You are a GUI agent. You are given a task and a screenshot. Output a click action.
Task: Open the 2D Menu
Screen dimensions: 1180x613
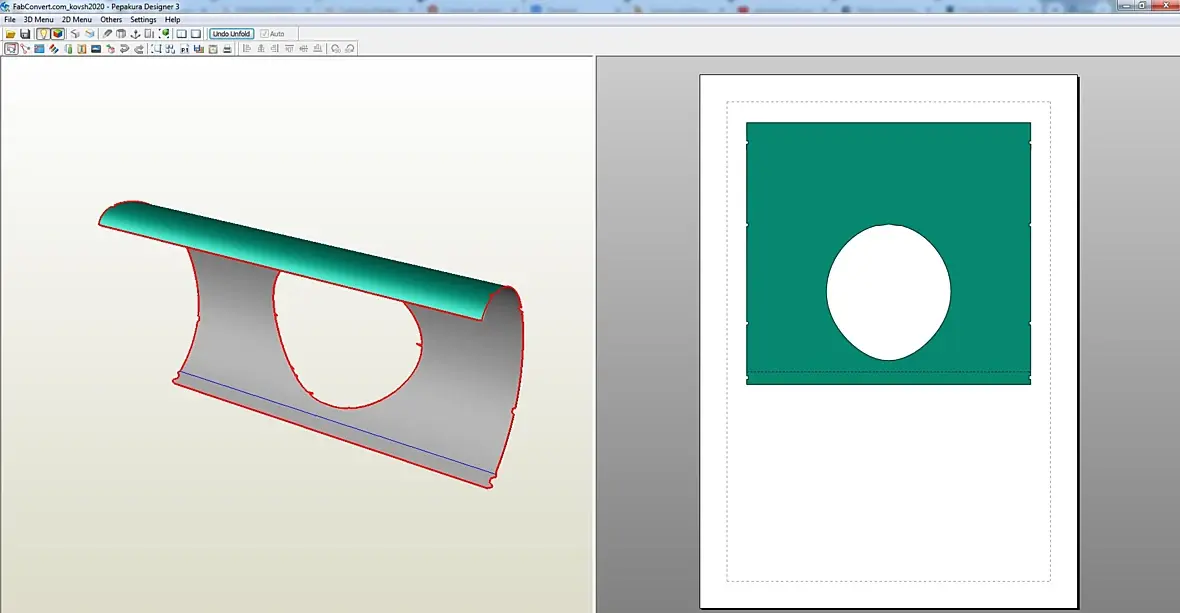[77, 20]
